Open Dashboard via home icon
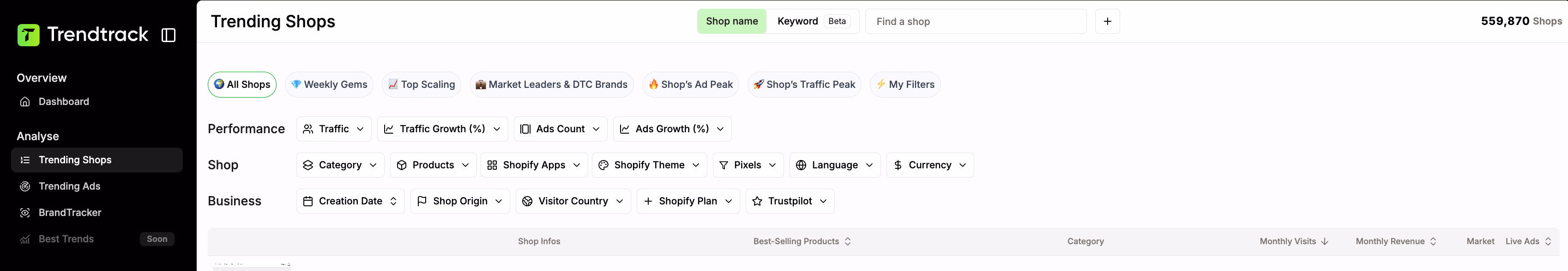The width and height of the screenshot is (1568, 271). coord(25,102)
